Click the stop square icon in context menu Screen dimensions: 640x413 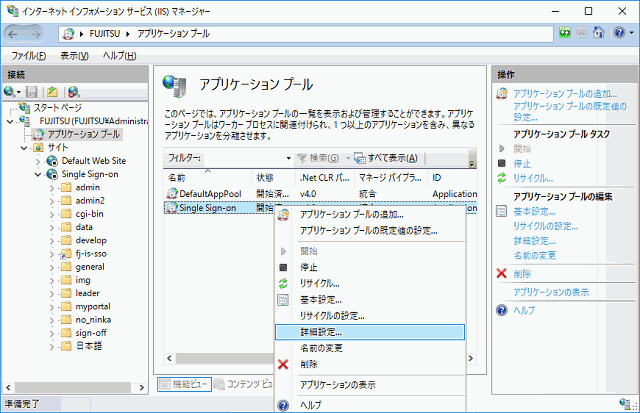click(283, 267)
